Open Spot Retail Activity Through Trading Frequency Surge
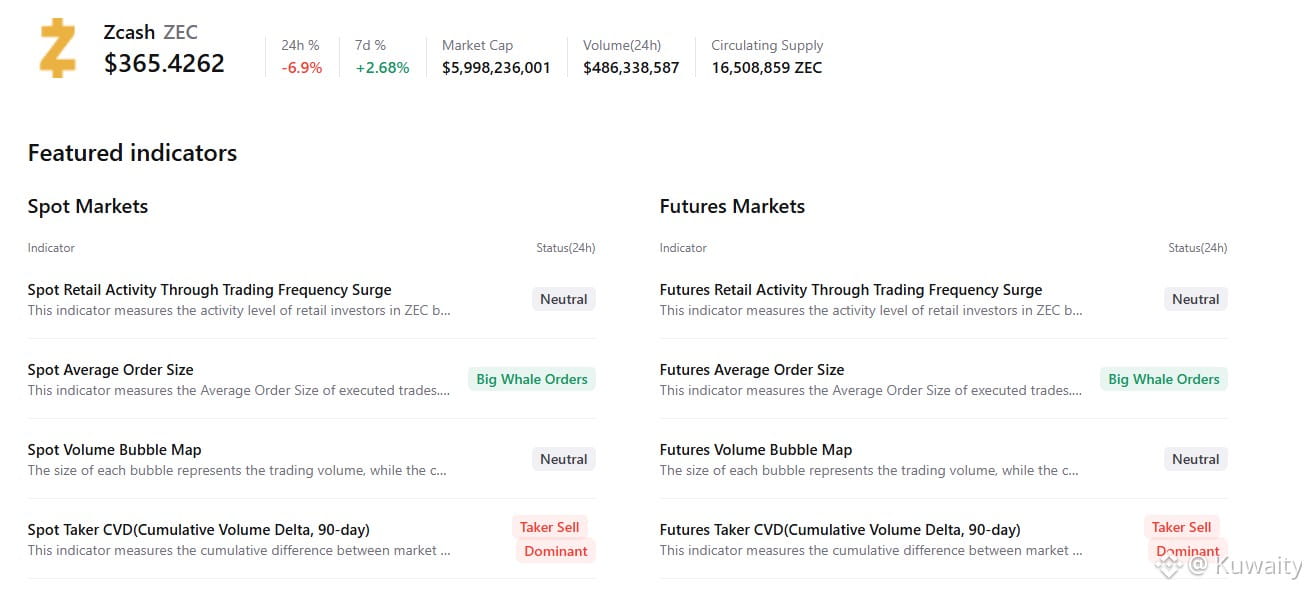Image resolution: width=1310 pixels, height=590 pixels. click(x=209, y=290)
